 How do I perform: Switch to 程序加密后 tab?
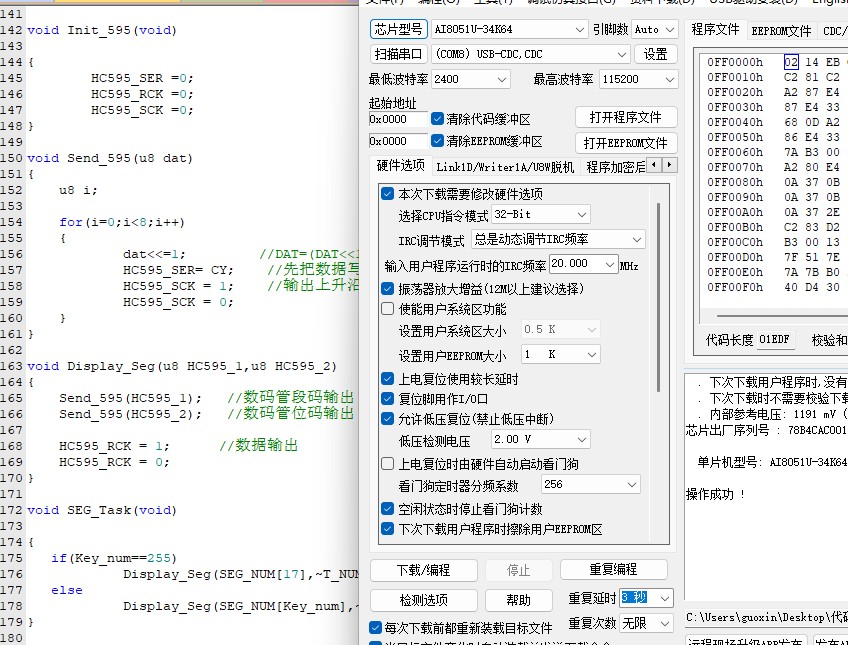click(x=615, y=167)
